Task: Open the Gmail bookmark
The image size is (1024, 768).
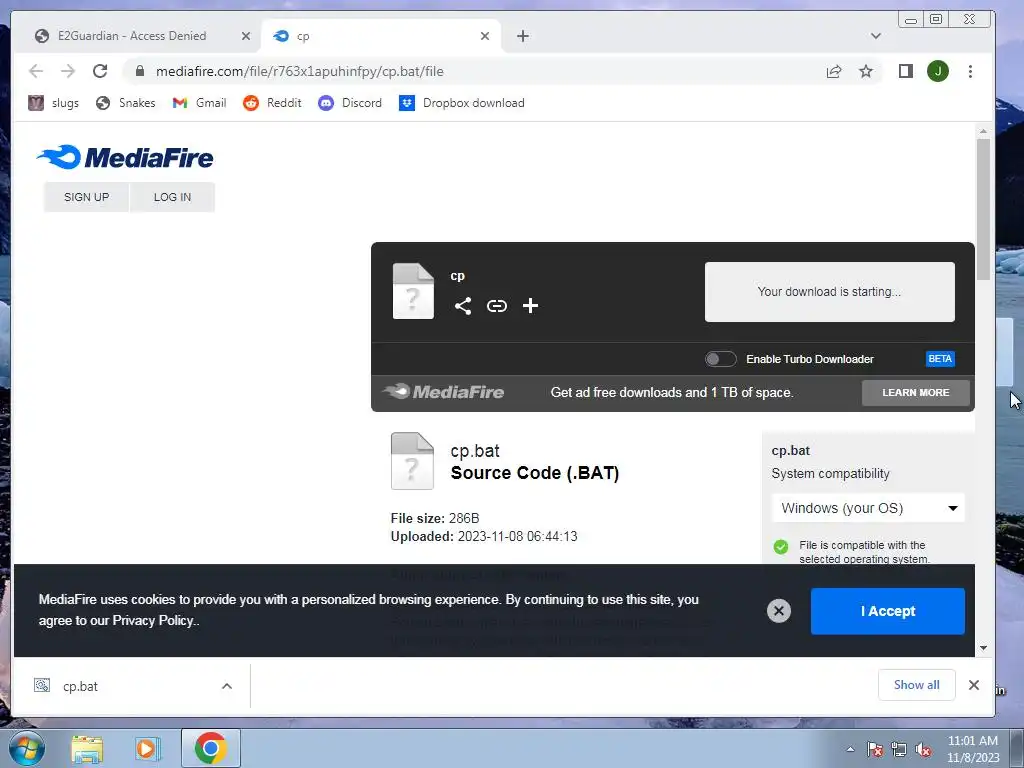Action: (200, 103)
